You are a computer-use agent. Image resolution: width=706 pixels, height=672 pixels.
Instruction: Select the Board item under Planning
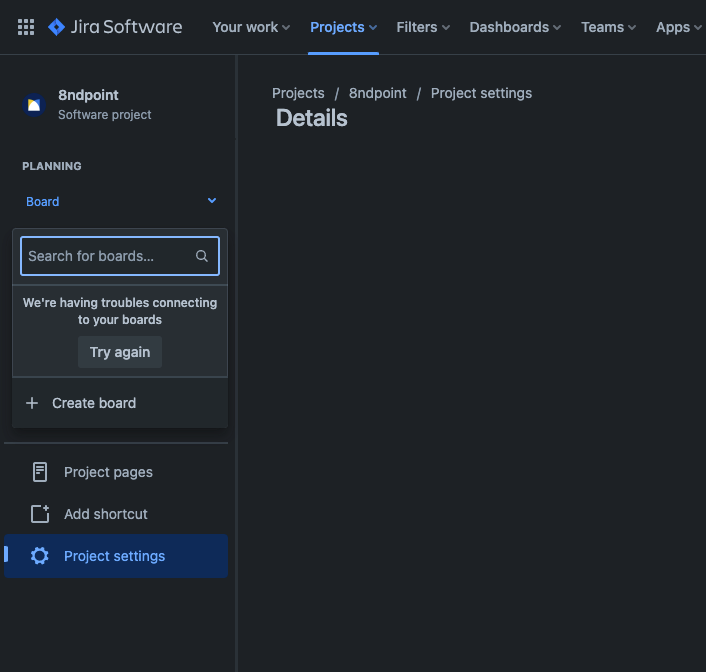point(43,201)
